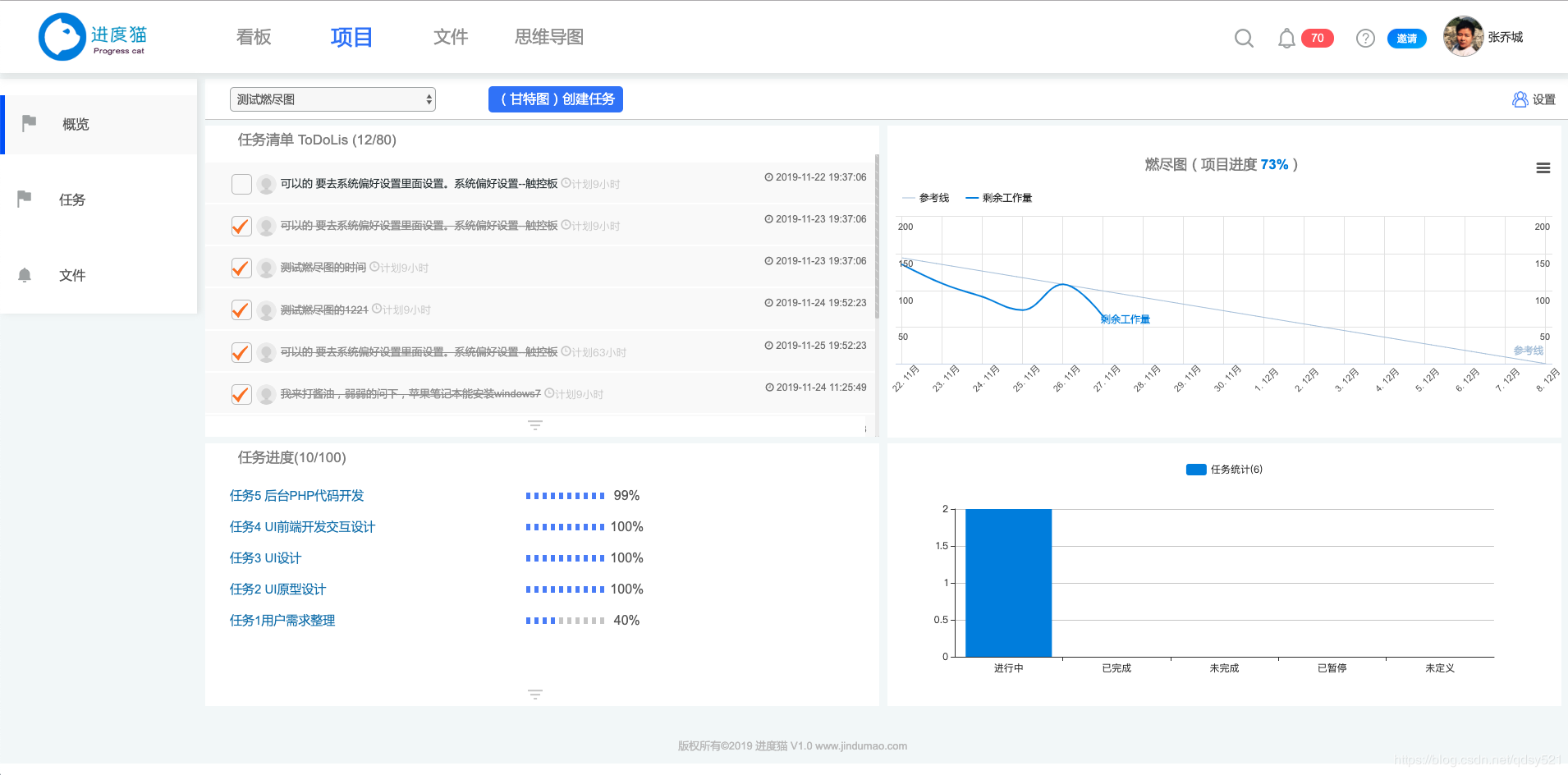Uncheck the 测试燃尽图的时间 task checkbox

241,268
